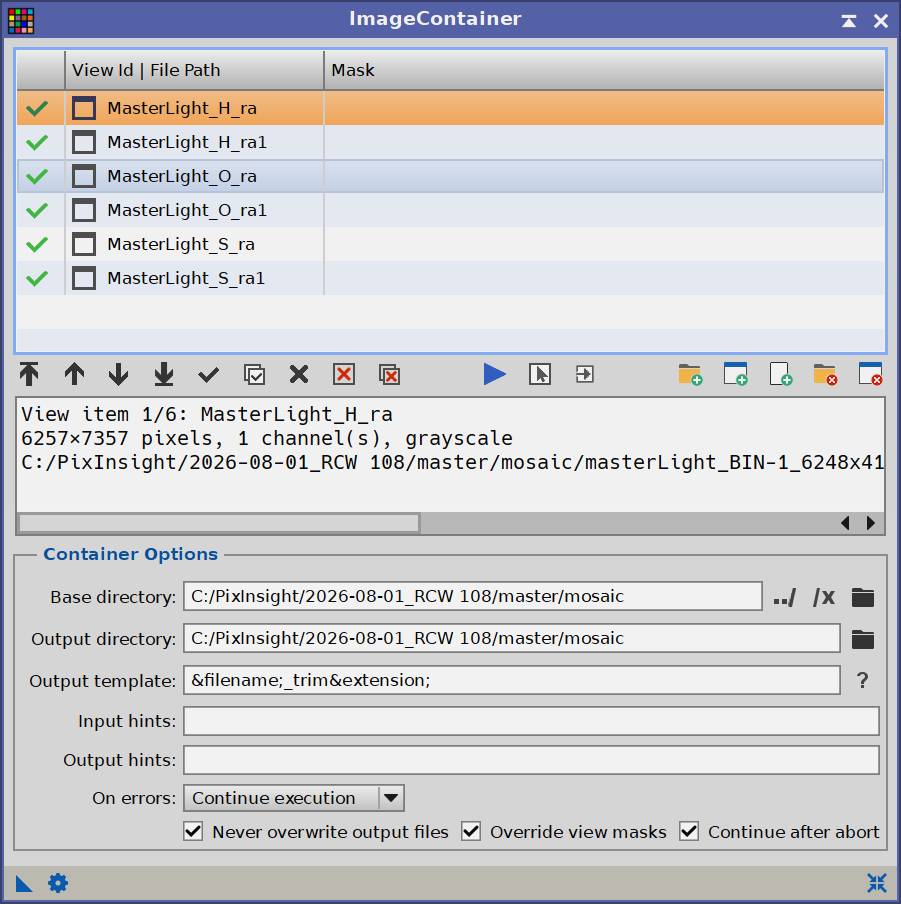Viewport: 901px width, 904px height.
Task: Toggle green check for MasterLight_S_ra
Action: pyautogui.click(x=37, y=244)
